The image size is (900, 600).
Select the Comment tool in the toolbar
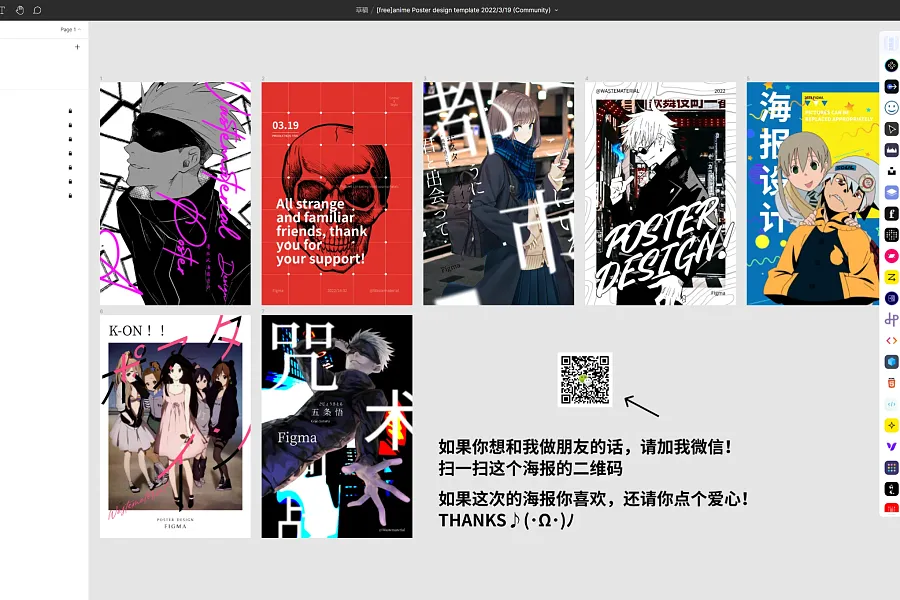point(37,10)
